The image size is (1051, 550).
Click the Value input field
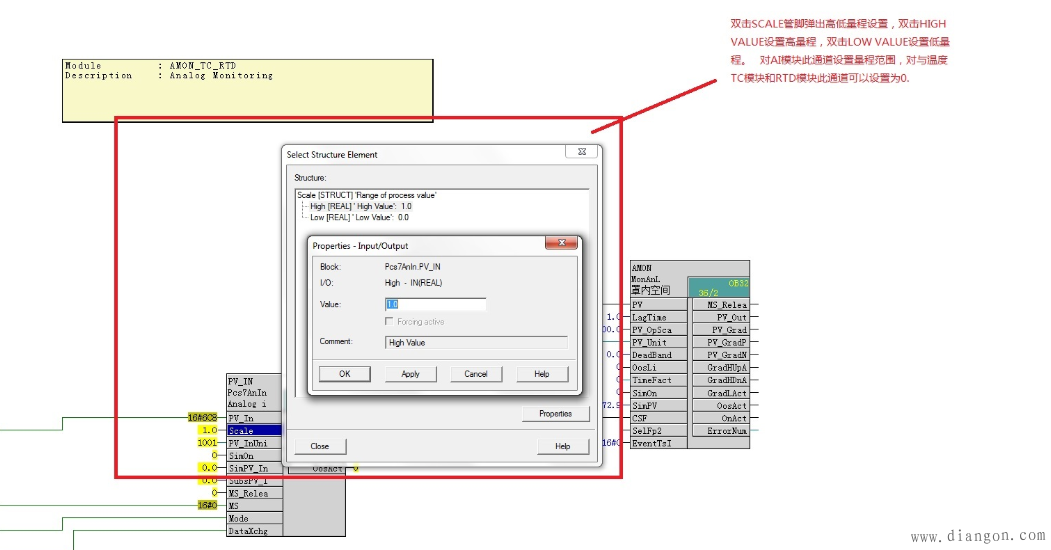(x=435, y=304)
